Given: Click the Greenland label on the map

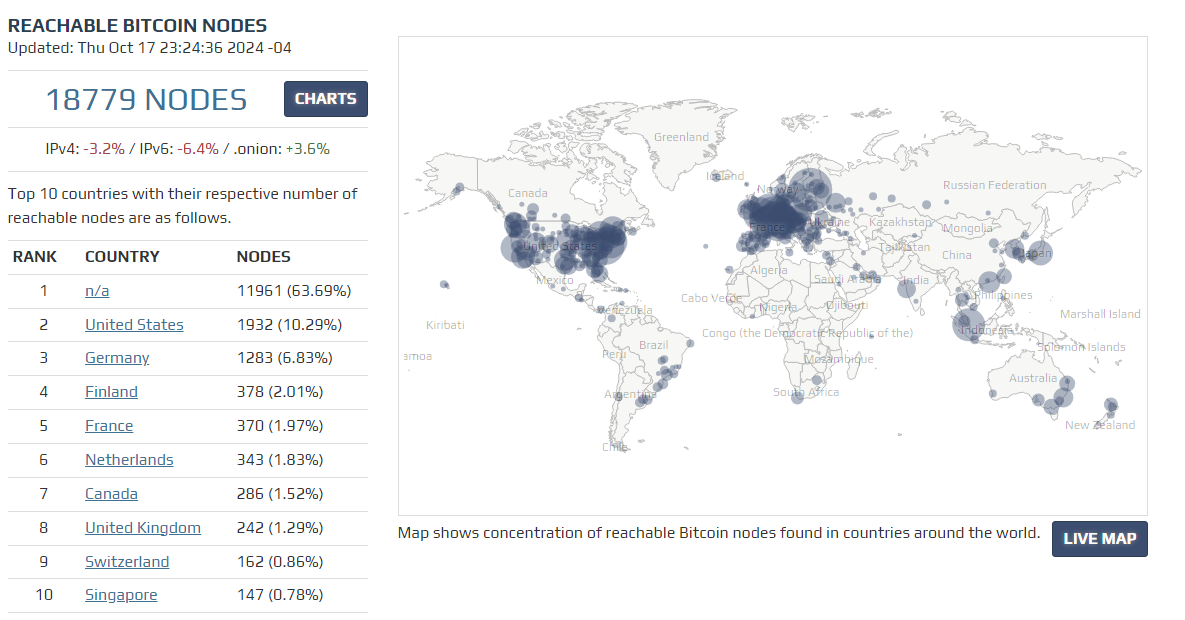Looking at the screenshot, I should pyautogui.click(x=681, y=138).
